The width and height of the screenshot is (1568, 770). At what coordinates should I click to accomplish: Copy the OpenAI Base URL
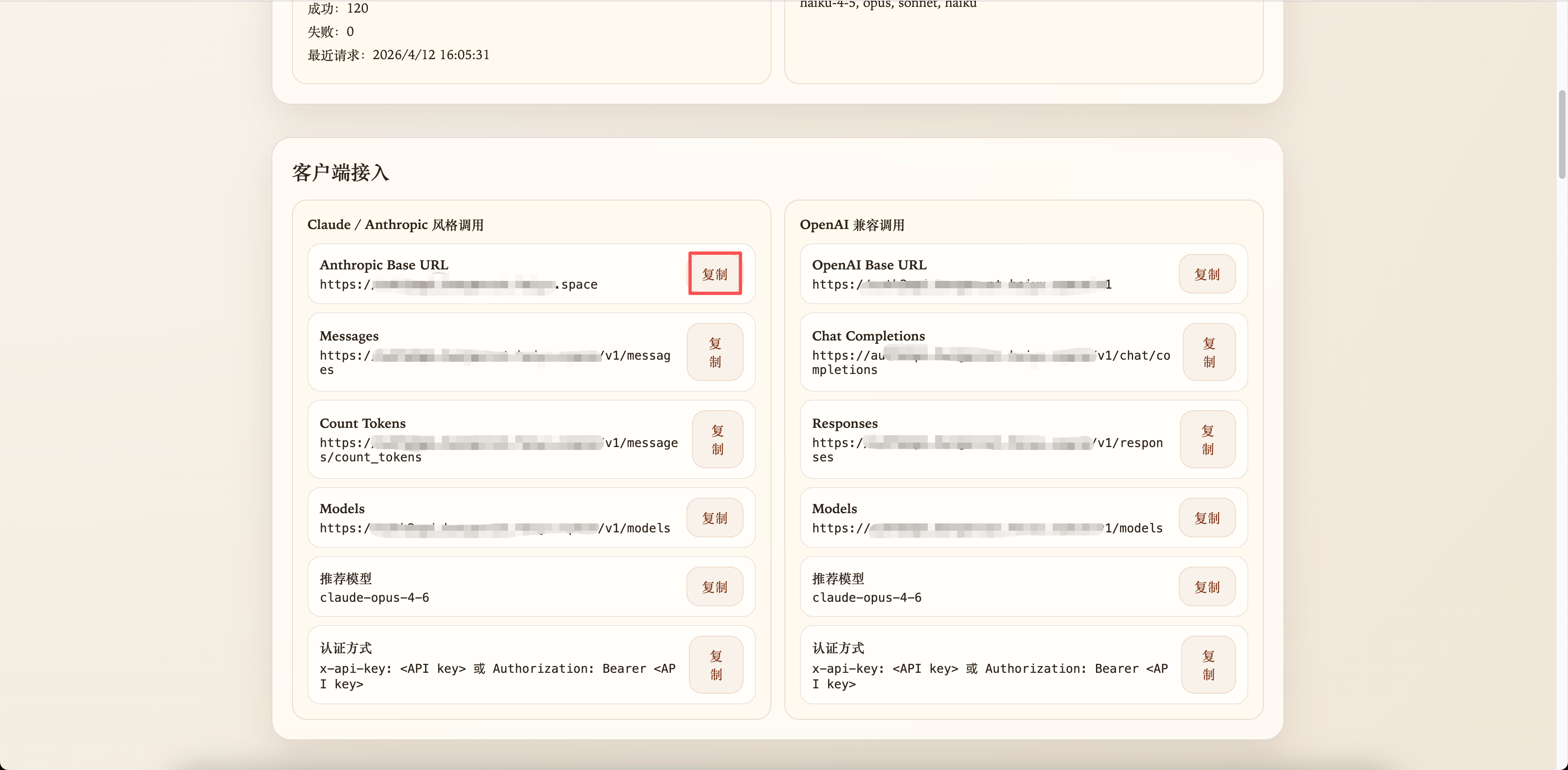click(1207, 274)
